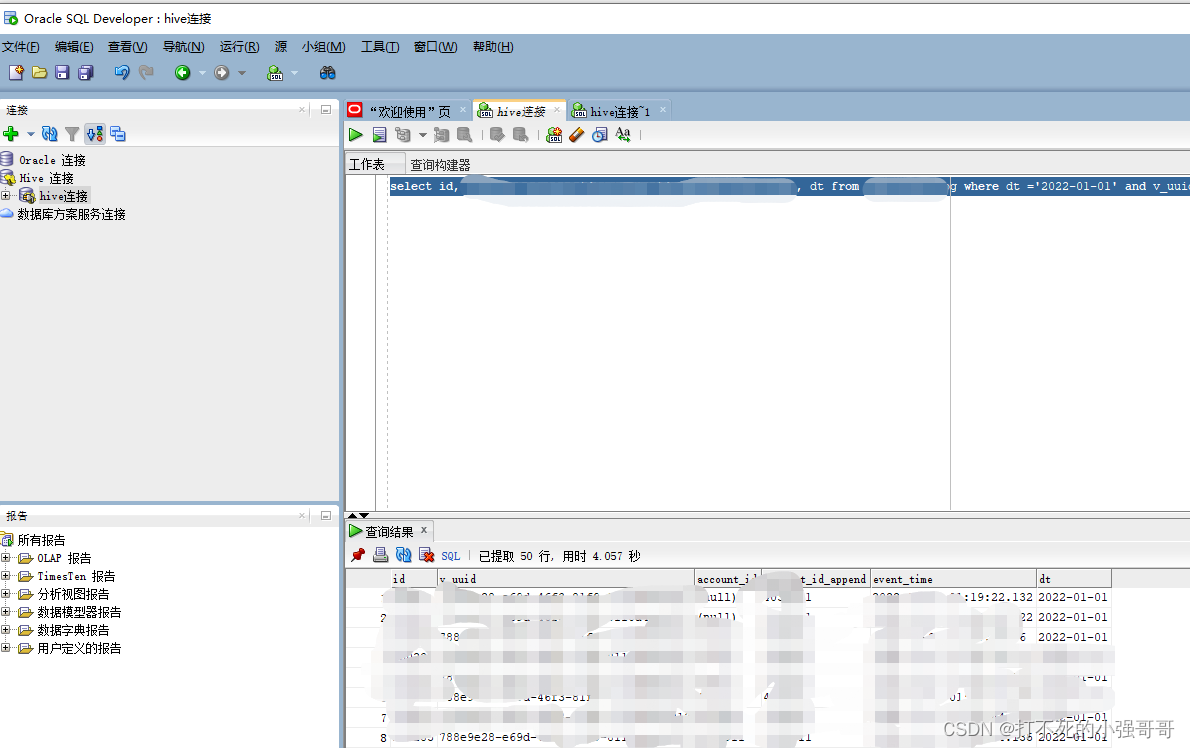Close the 查询结果 tab
The height and width of the screenshot is (748, 1190).
coord(423,530)
